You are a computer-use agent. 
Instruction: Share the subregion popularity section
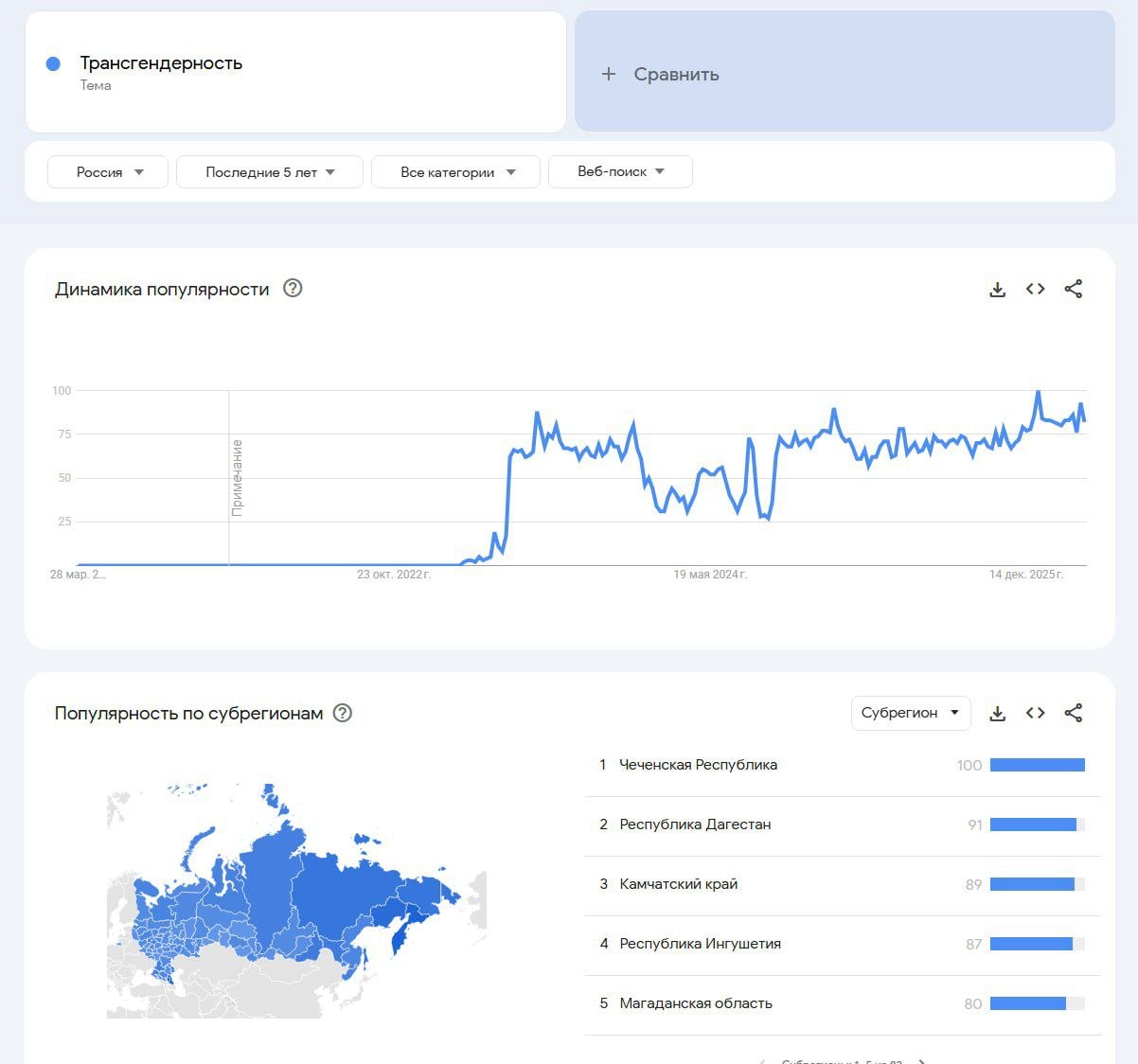point(1073,714)
